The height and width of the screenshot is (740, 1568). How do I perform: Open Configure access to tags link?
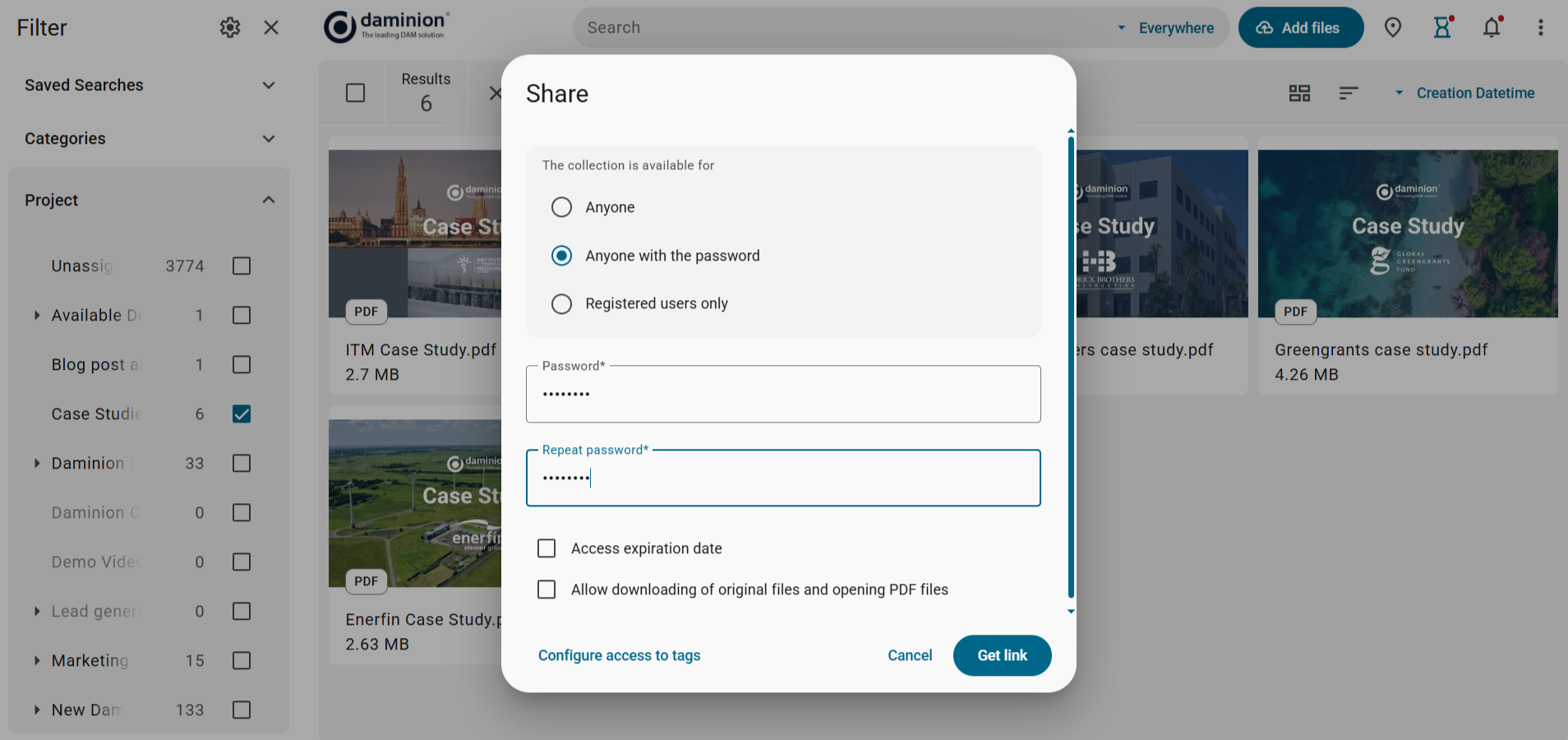pyautogui.click(x=619, y=655)
